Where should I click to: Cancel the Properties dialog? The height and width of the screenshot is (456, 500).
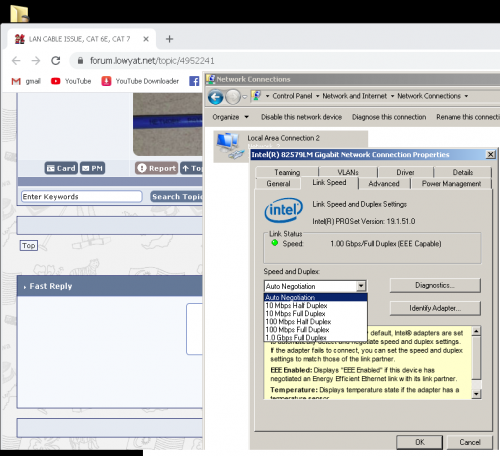[x=470, y=442]
